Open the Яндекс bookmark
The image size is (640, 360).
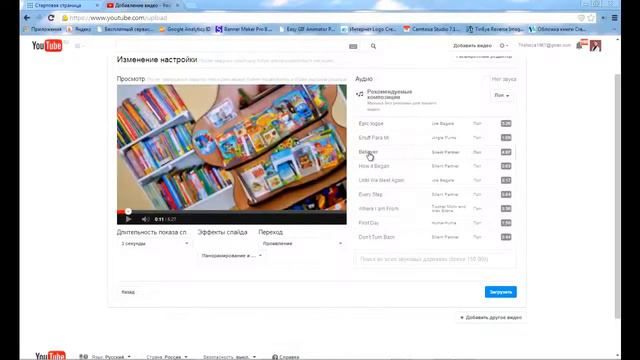point(79,29)
